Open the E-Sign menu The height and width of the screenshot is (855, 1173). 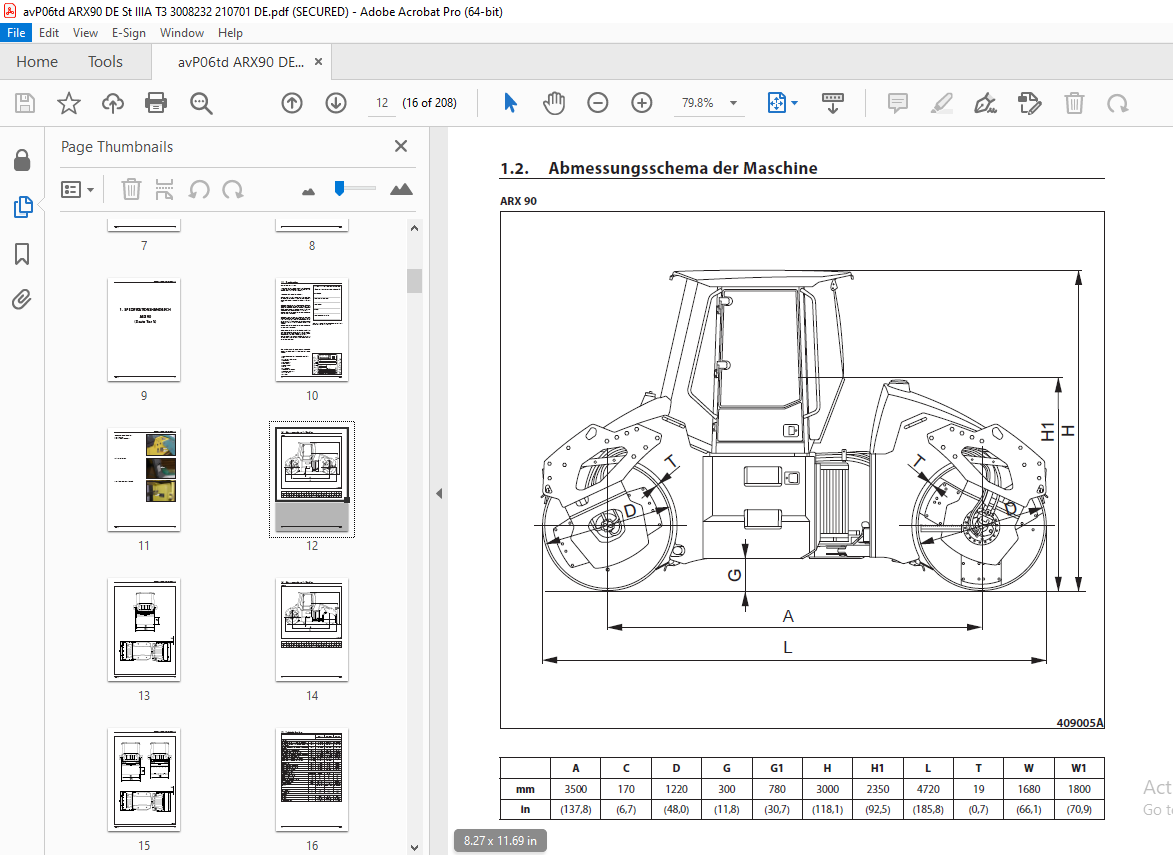[129, 33]
